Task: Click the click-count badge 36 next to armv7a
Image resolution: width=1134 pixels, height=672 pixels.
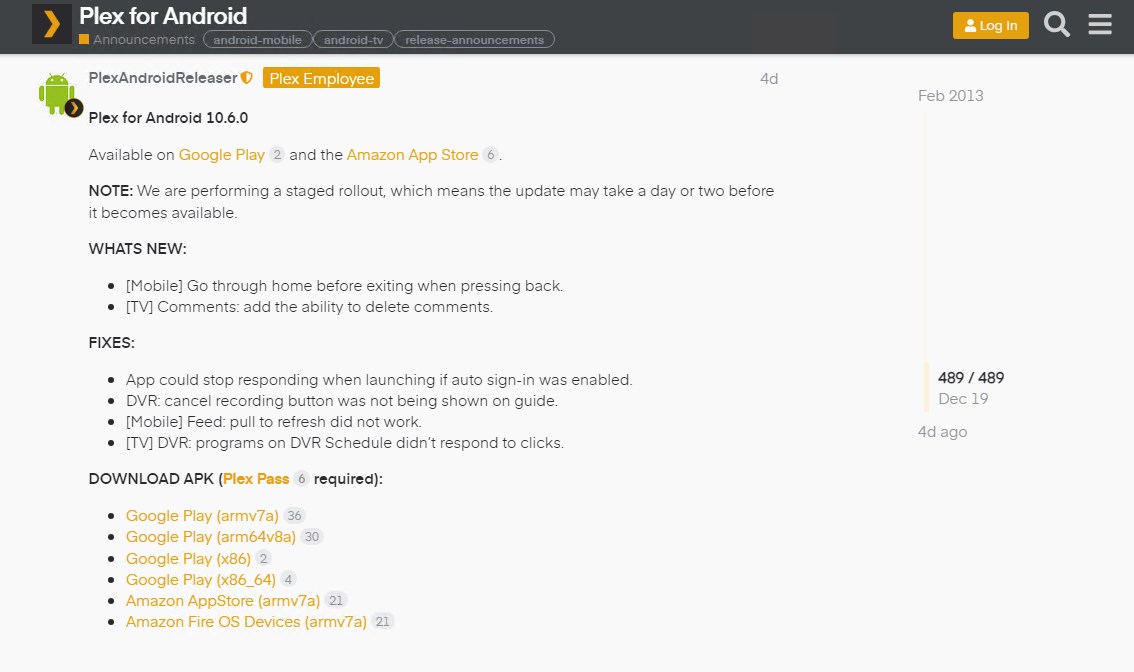Action: coord(294,516)
